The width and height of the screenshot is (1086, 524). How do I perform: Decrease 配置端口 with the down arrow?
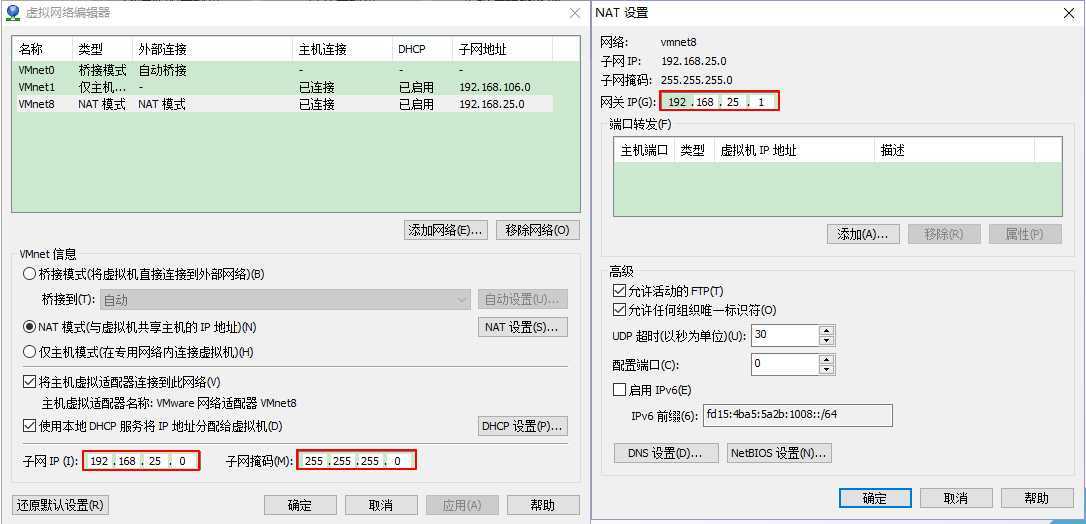[x=826, y=369]
